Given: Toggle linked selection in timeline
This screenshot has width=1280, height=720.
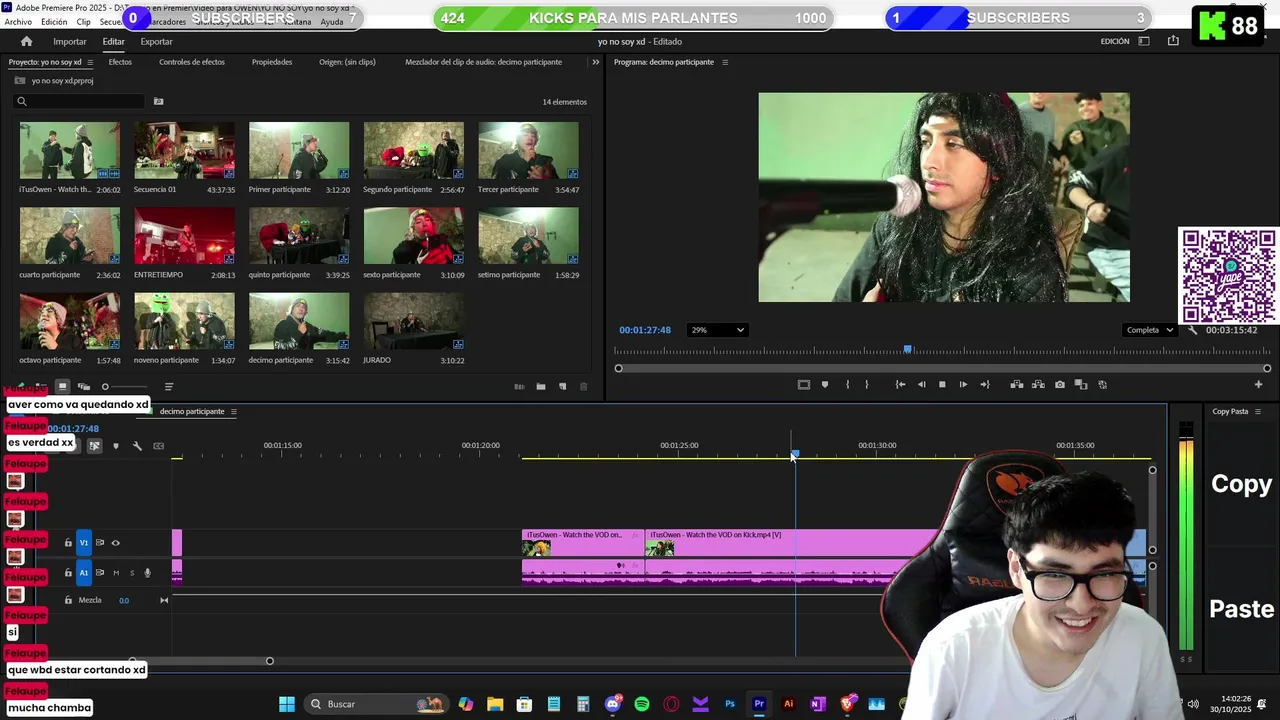Looking at the screenshot, I should click(x=94, y=446).
